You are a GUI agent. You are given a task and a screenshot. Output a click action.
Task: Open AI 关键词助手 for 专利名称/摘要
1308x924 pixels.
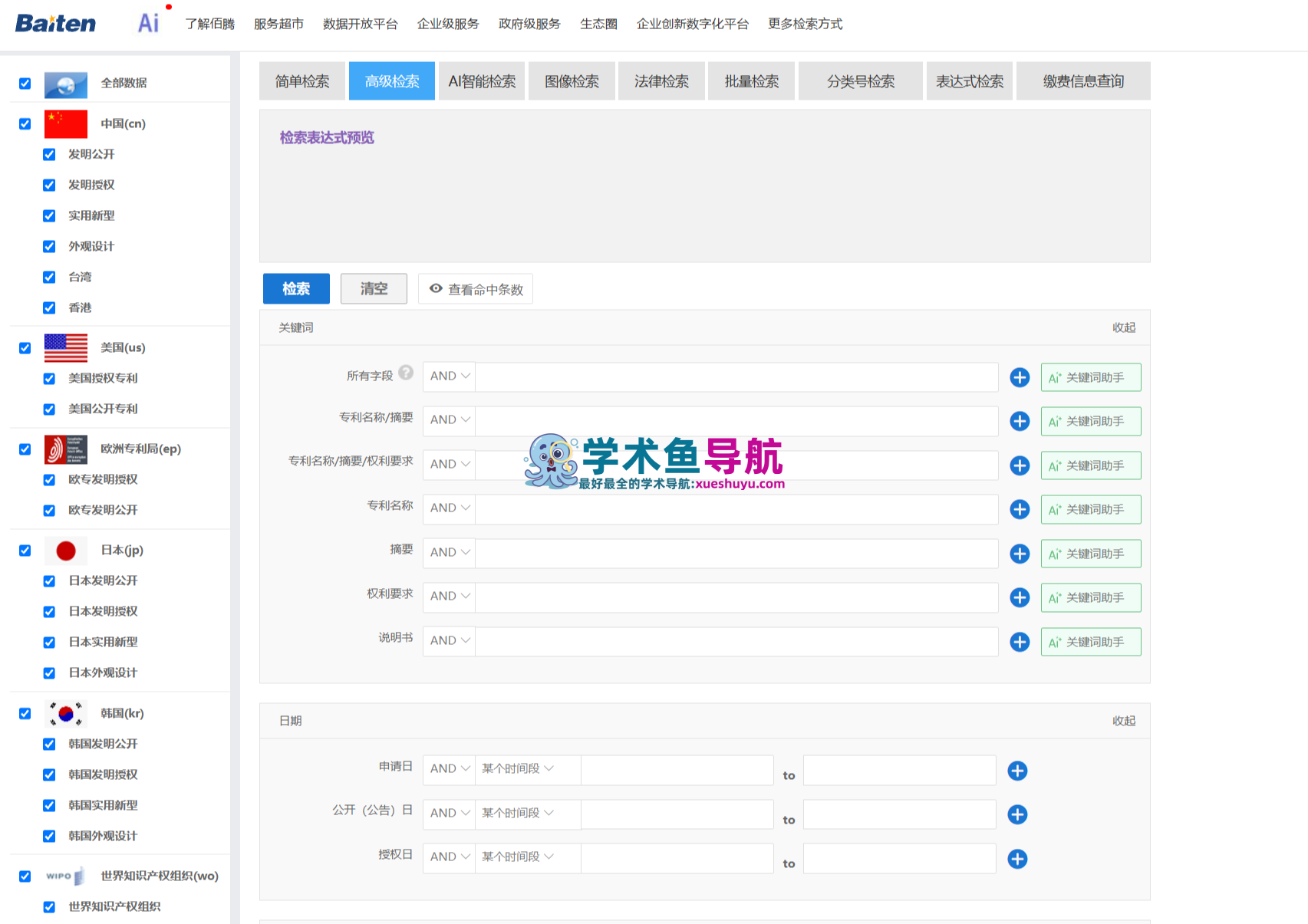[1091, 421]
